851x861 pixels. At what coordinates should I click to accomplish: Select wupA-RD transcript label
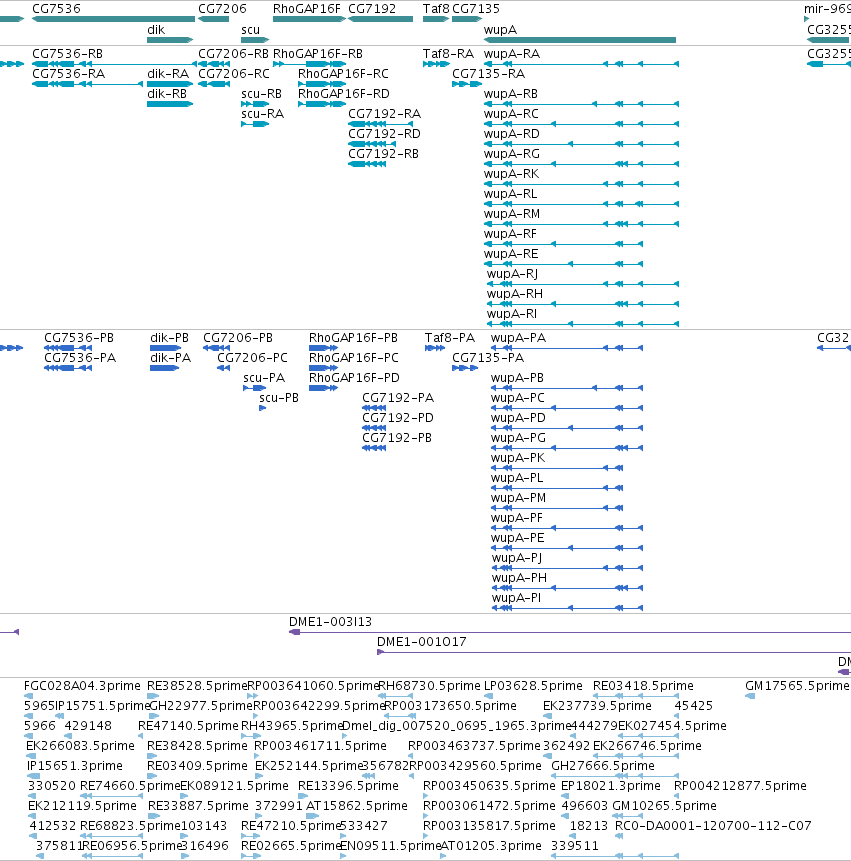[512, 134]
